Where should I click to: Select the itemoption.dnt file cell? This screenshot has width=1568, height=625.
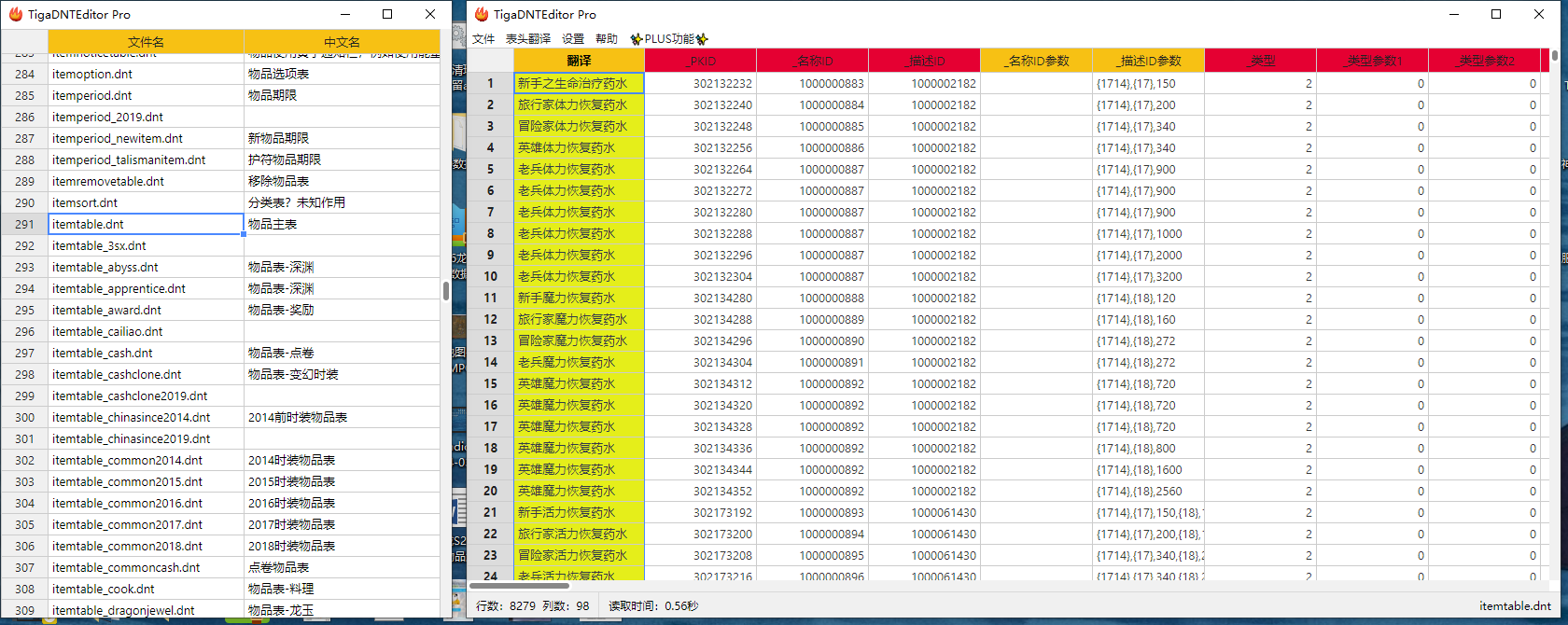pyautogui.click(x=146, y=74)
